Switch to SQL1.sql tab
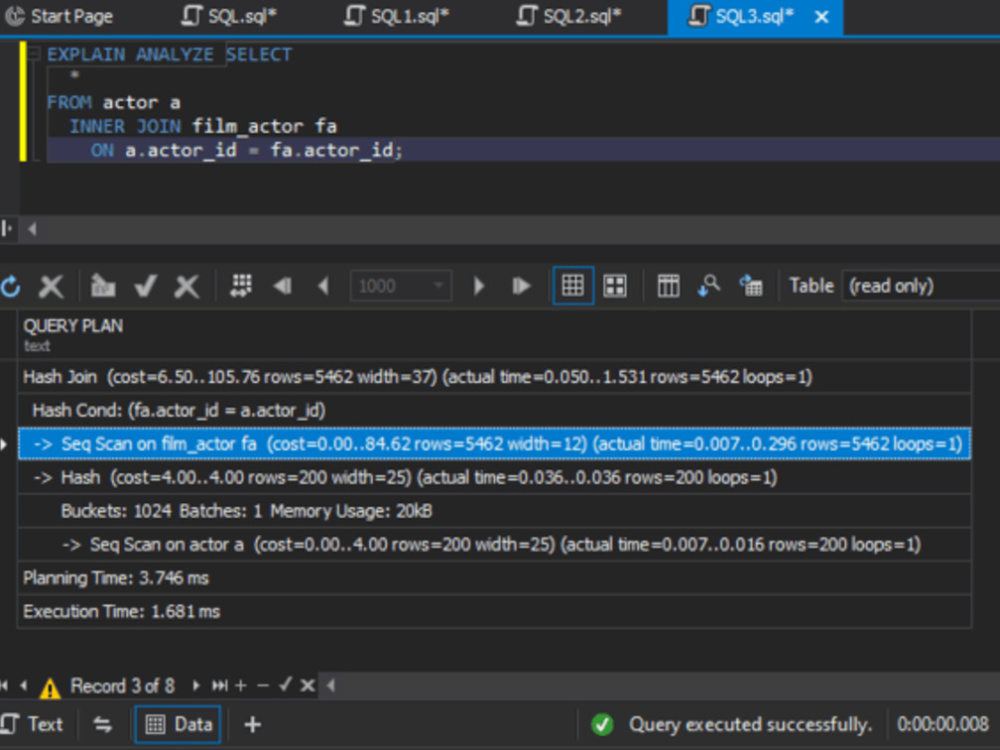Screen dimensions: 1000x750 point(397,16)
